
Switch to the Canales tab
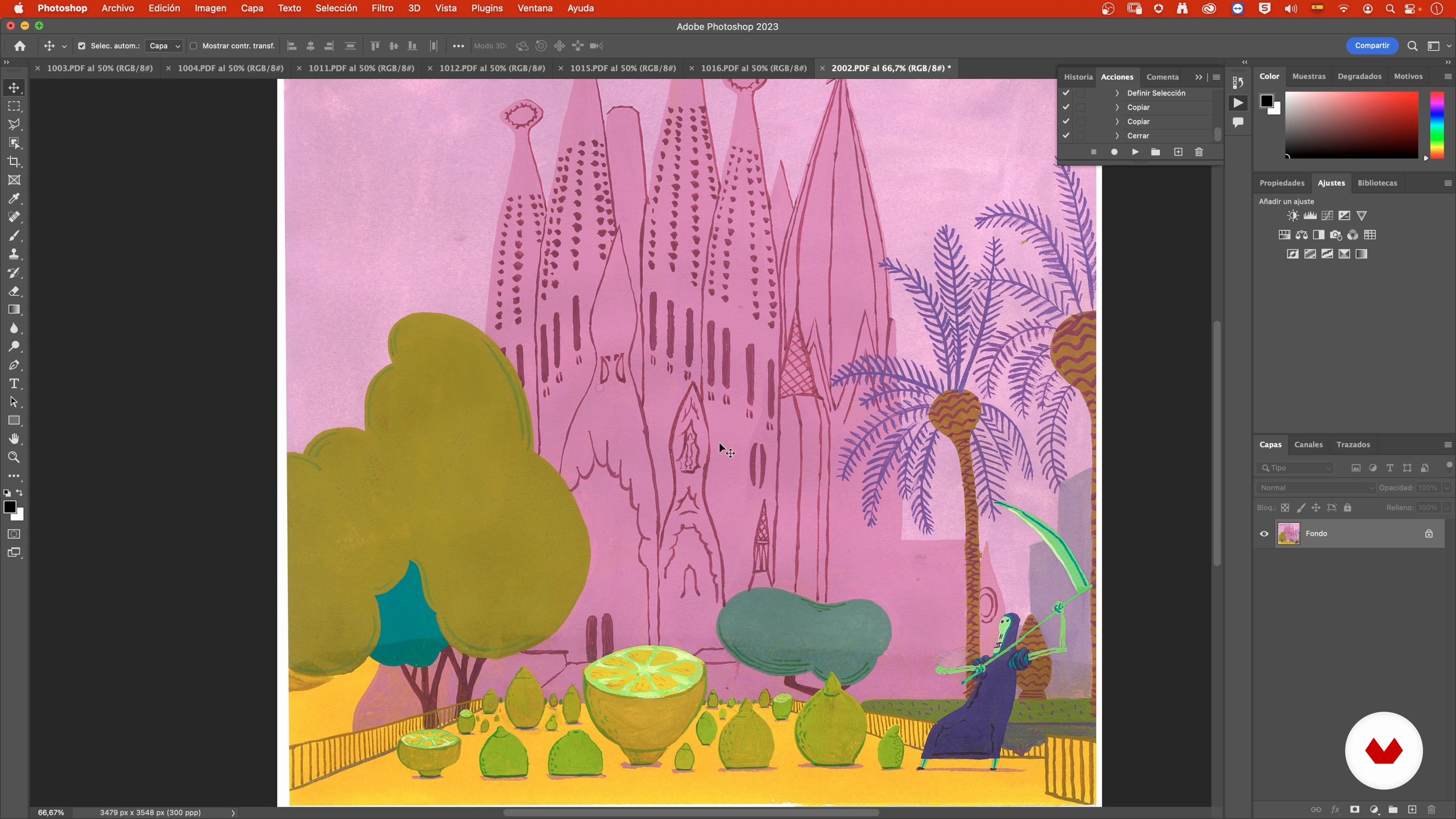pos(1308,445)
